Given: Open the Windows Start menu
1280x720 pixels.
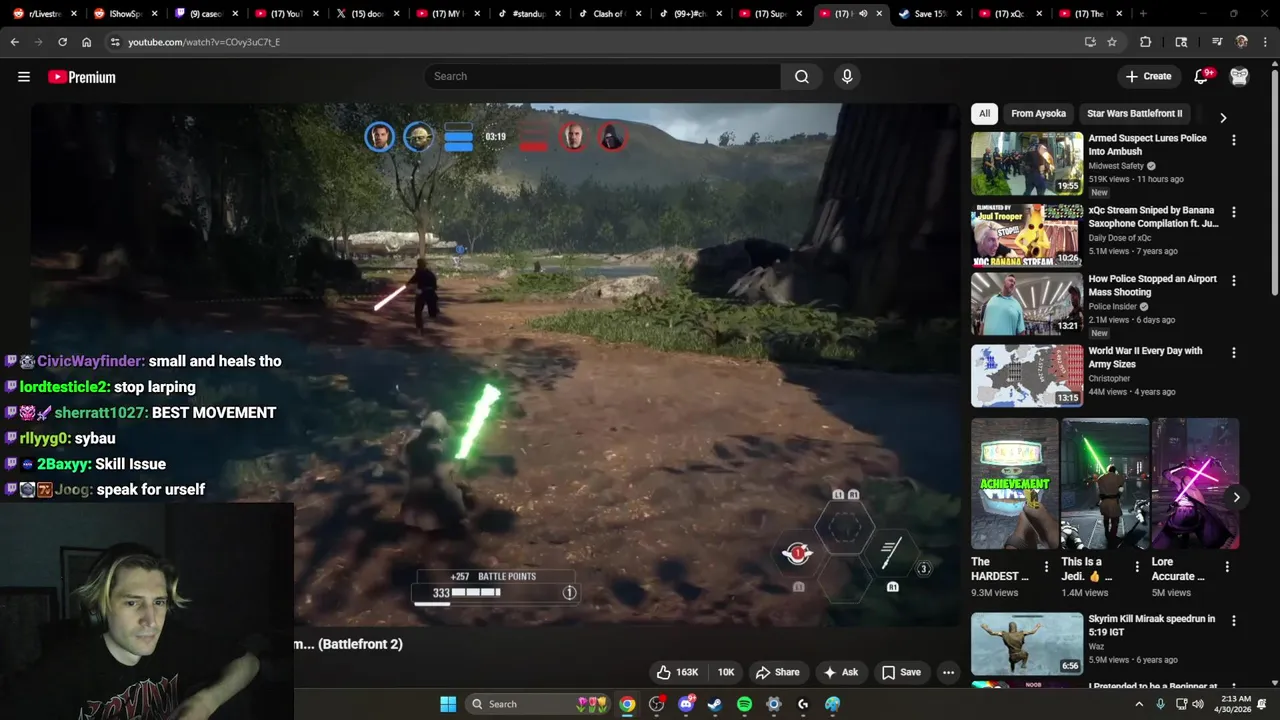Looking at the screenshot, I should [x=448, y=704].
